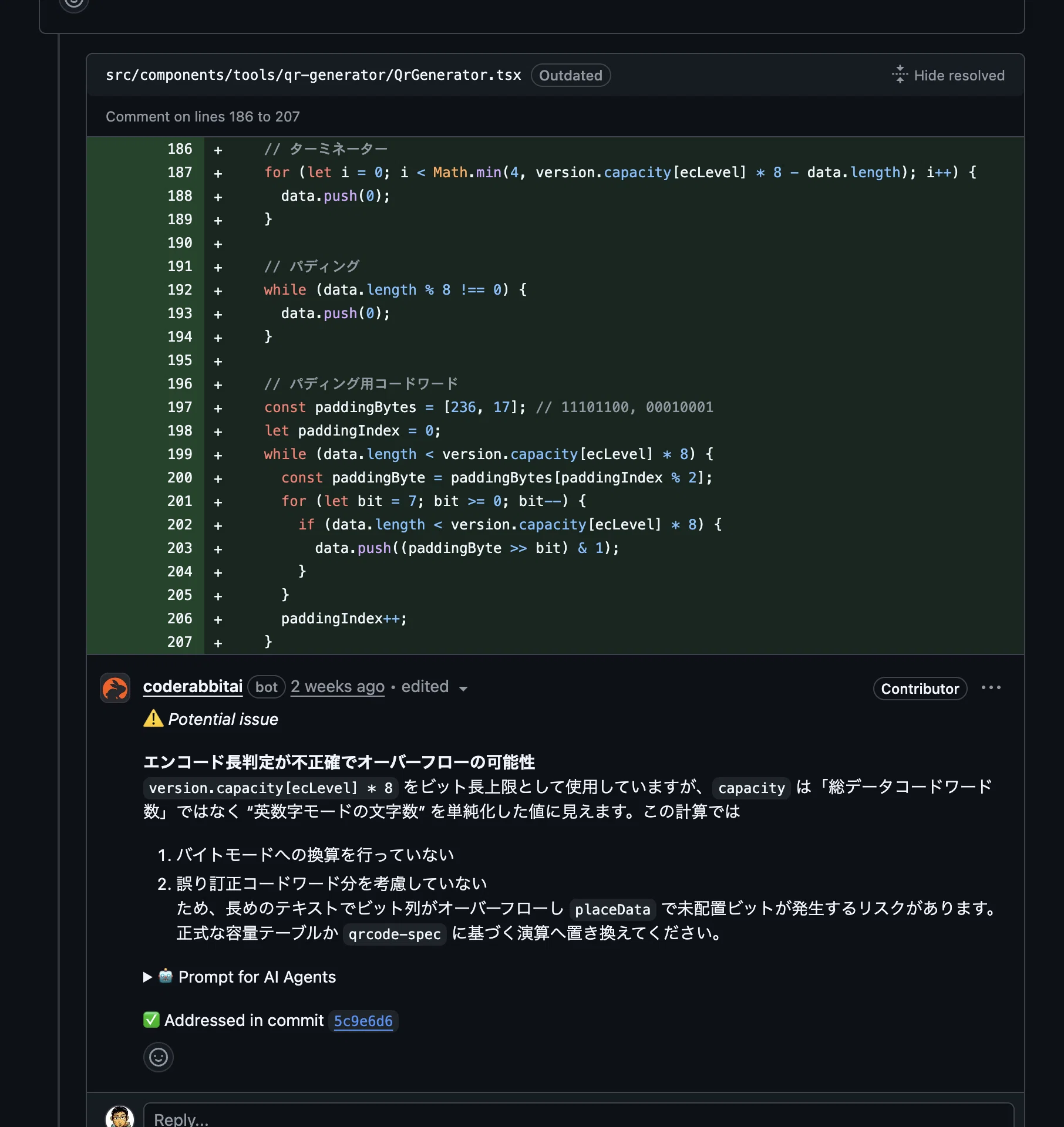Click the Hide resolved collapse icon

[900, 75]
